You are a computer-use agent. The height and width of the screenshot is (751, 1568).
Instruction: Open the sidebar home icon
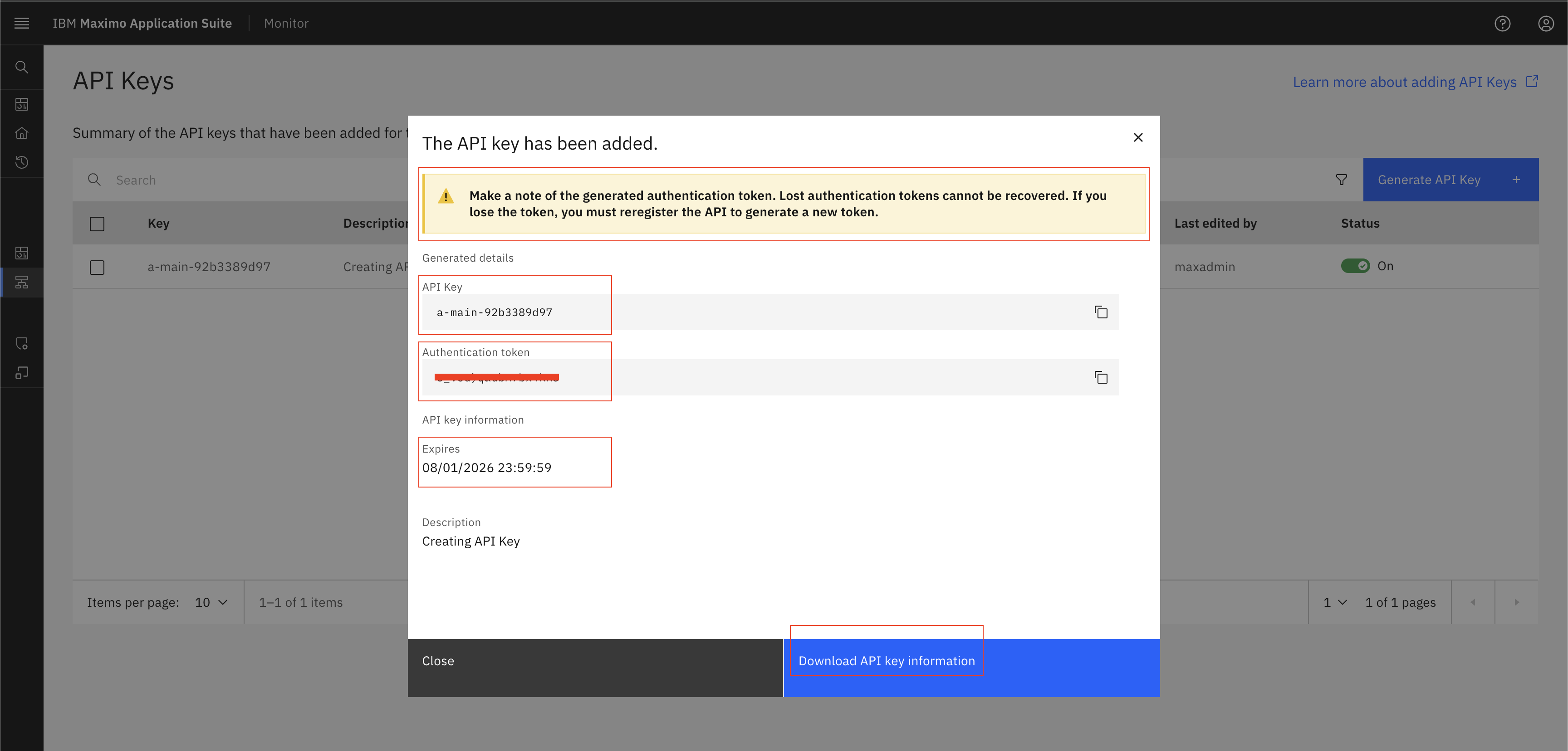pyautogui.click(x=22, y=133)
